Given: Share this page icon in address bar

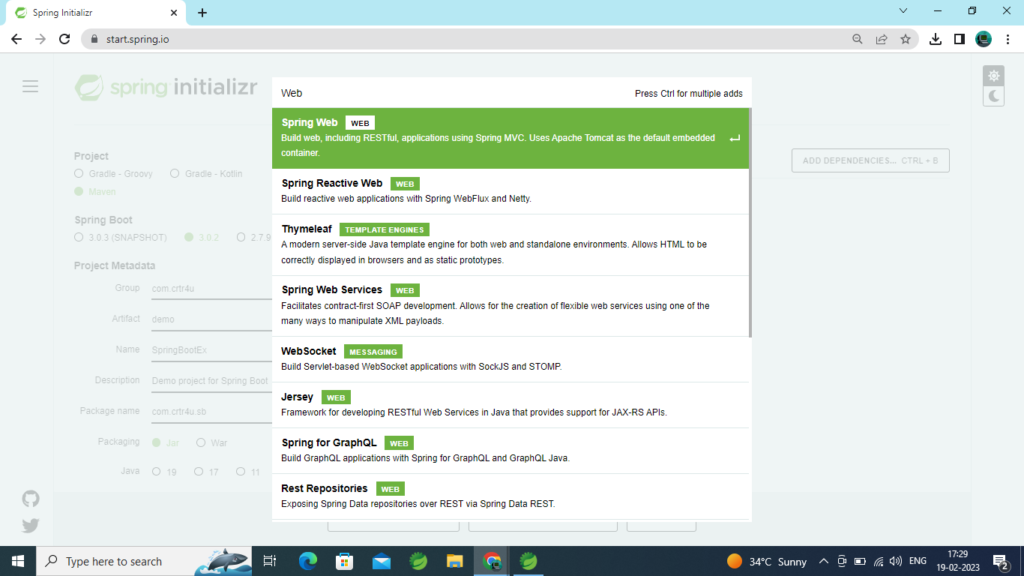Looking at the screenshot, I should (x=882, y=39).
